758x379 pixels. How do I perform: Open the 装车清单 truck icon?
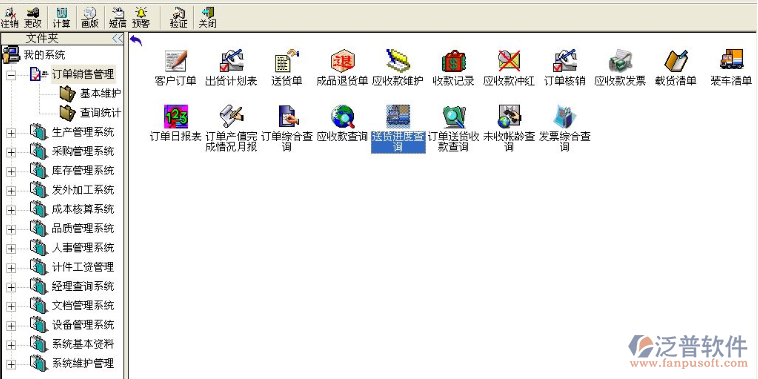[731, 60]
